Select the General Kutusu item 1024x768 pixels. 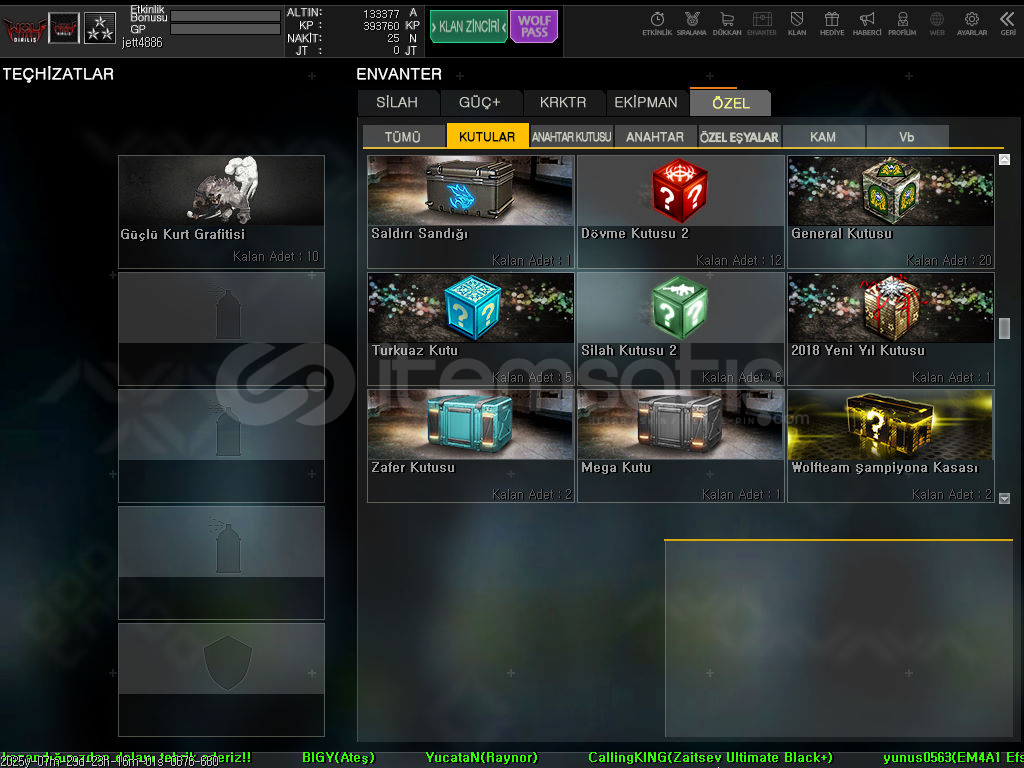[891, 212]
